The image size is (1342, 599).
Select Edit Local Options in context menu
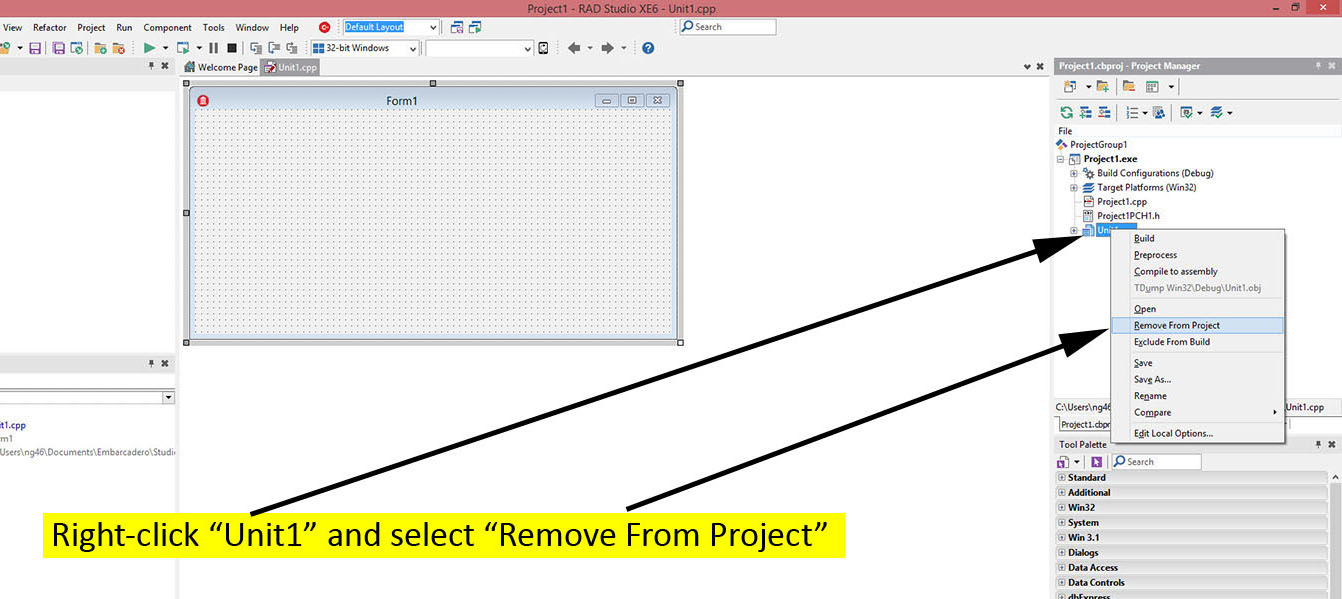pyautogui.click(x=1197, y=433)
